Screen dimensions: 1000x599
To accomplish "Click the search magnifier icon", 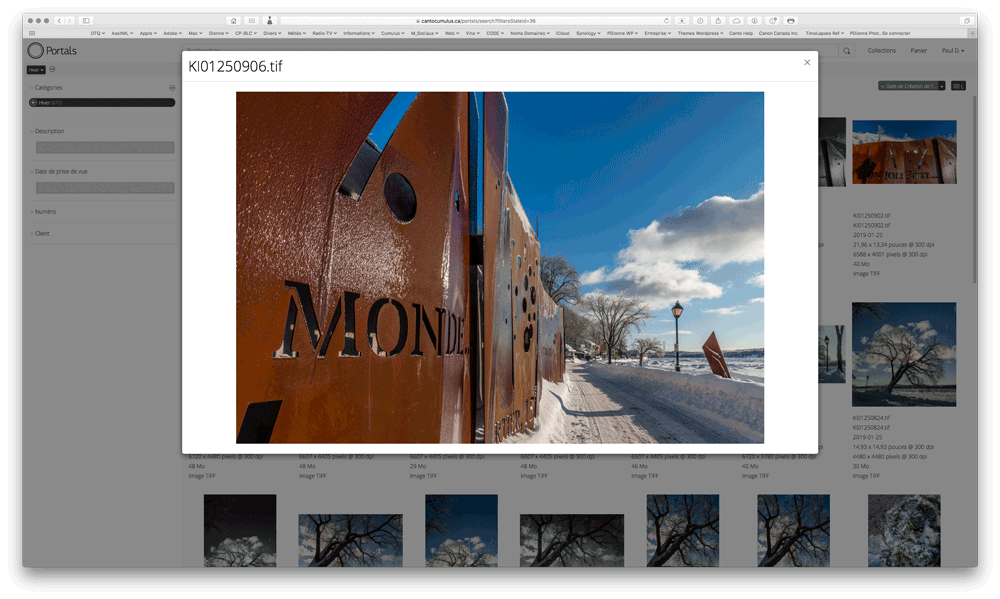I will (x=846, y=51).
